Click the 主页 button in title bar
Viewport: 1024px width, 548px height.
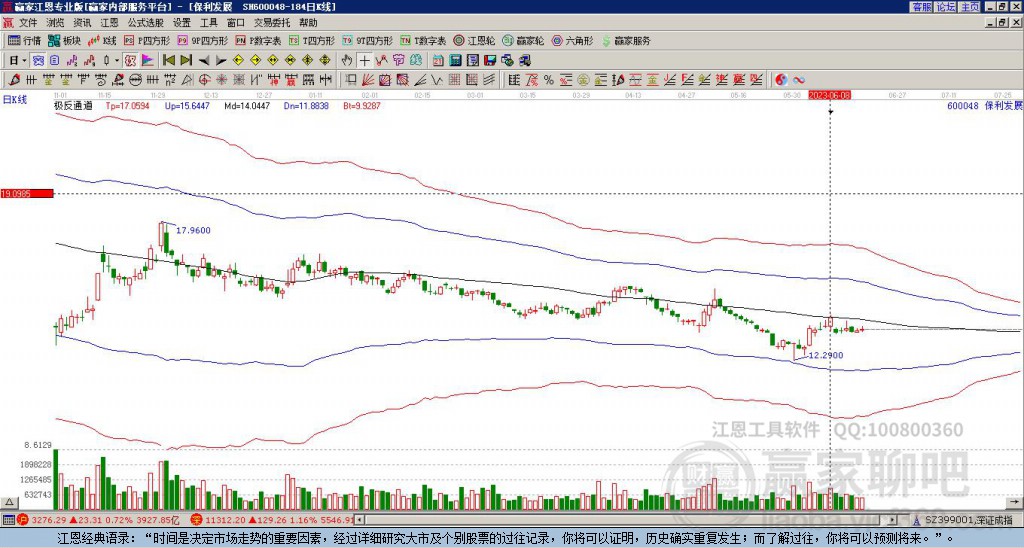coord(970,7)
